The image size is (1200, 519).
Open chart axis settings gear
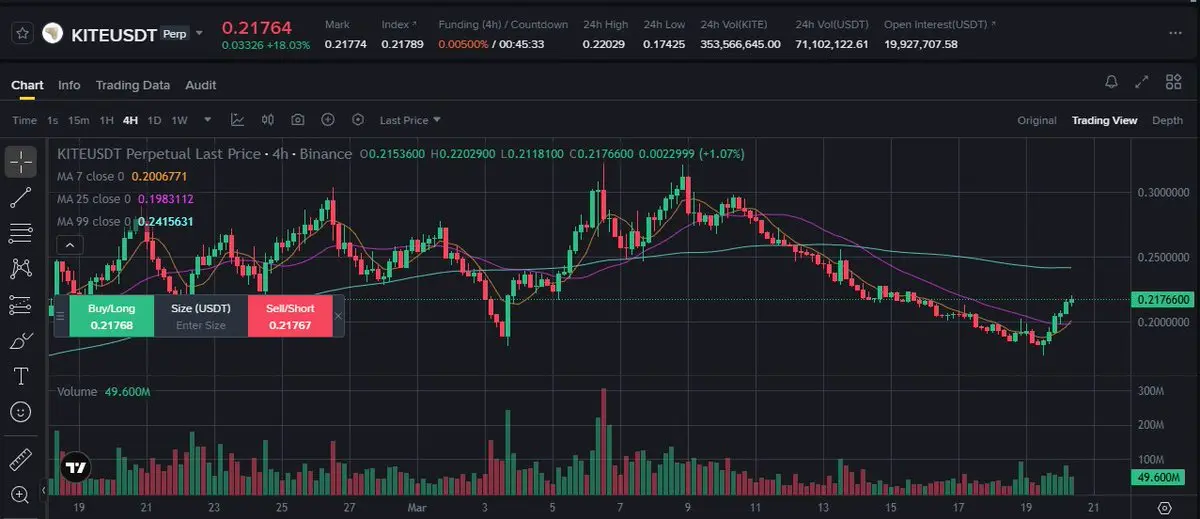click(x=1164, y=508)
